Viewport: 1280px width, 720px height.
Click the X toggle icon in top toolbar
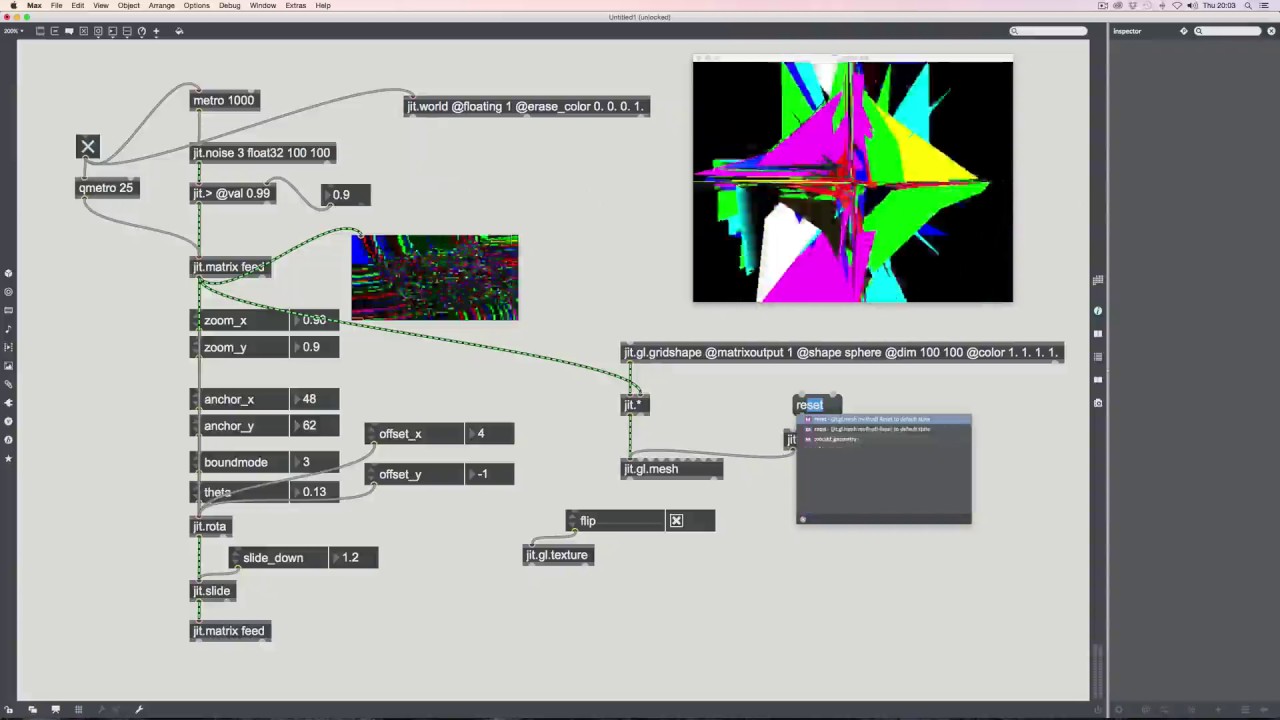tap(83, 31)
